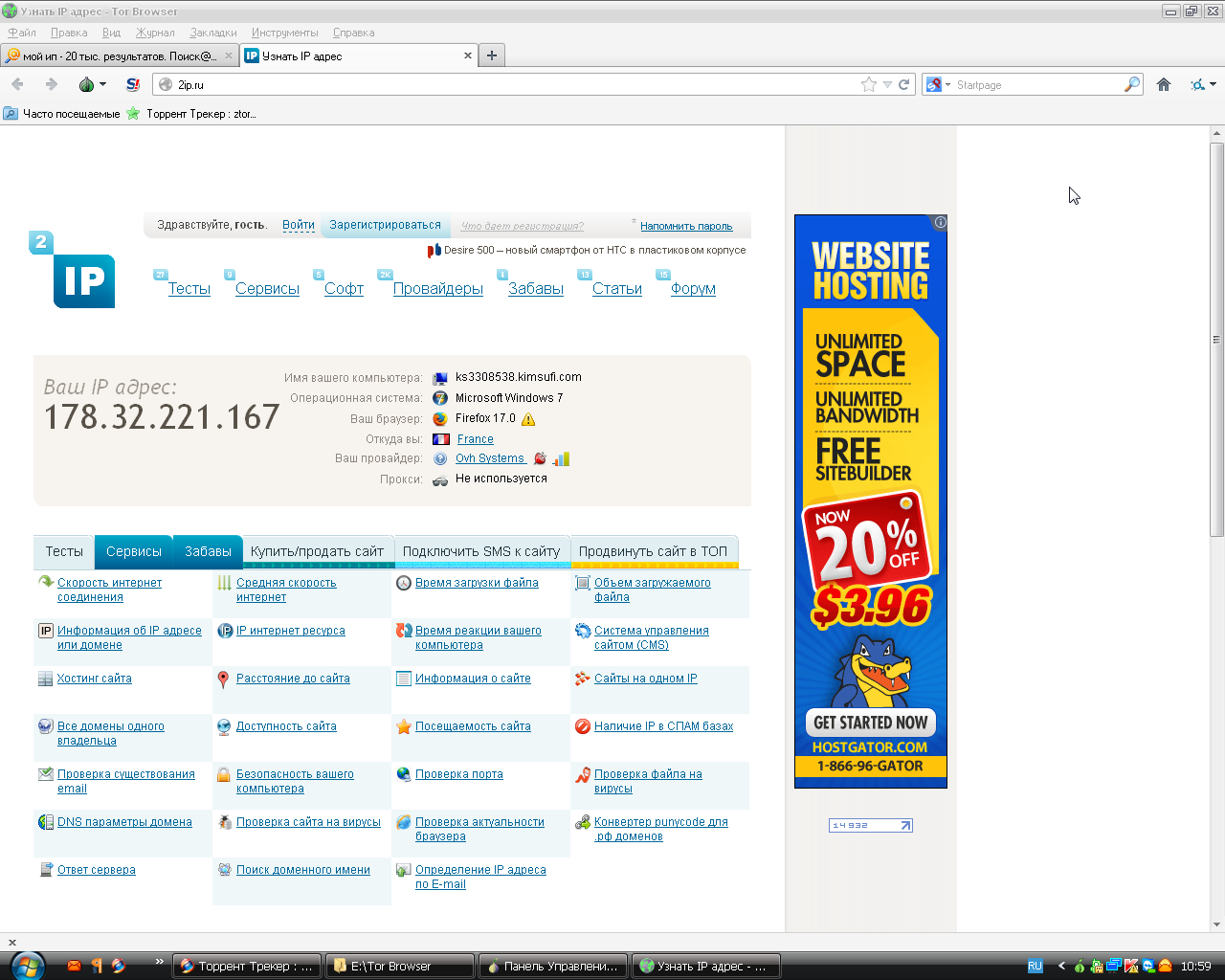Click the browser back arrow

click(x=17, y=84)
